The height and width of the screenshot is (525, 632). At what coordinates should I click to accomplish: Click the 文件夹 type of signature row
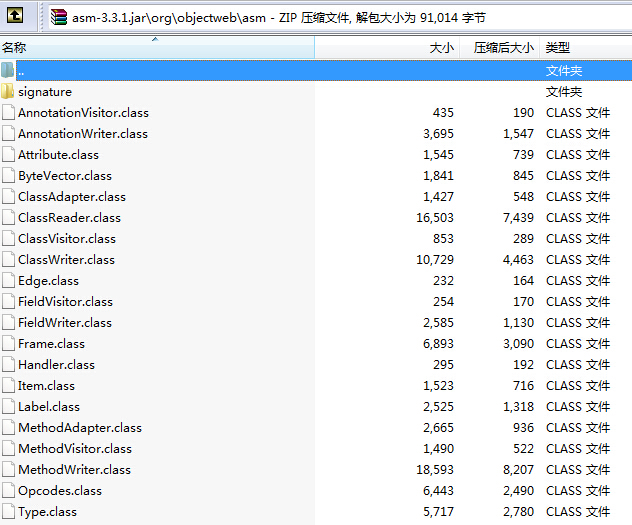564,92
